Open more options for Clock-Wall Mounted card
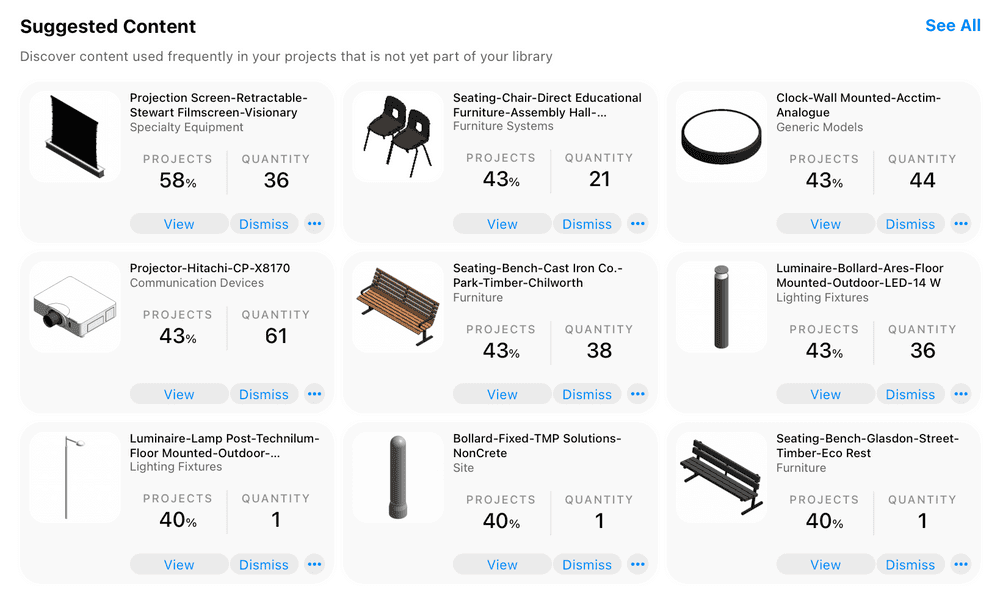Screen dimensions: 1000x603 tap(961, 223)
